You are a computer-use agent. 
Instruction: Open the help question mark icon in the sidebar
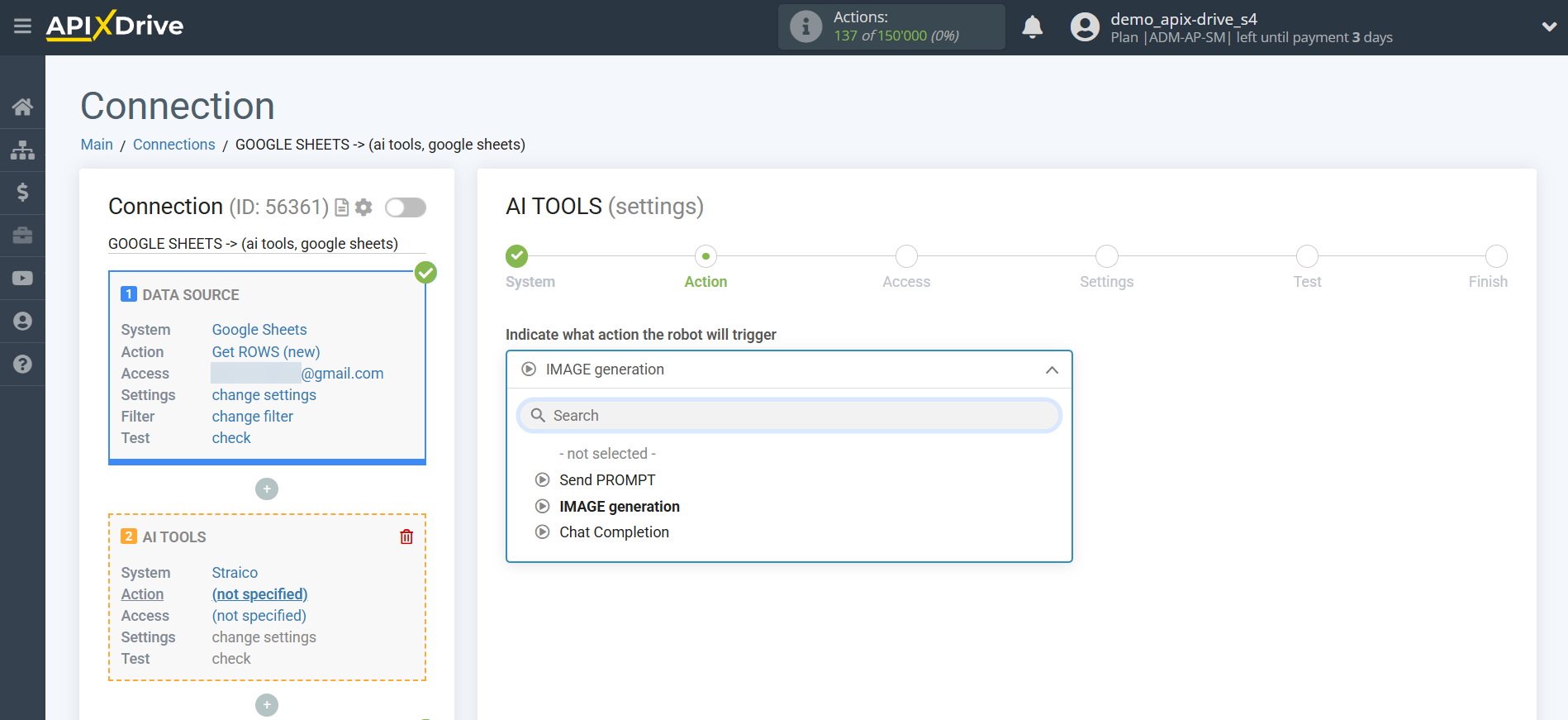[x=22, y=365]
